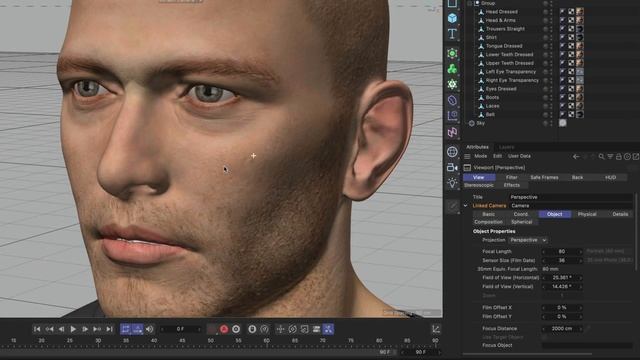640x360 pixels.
Task: Click the Attributes lock icon
Action: coord(619,156)
